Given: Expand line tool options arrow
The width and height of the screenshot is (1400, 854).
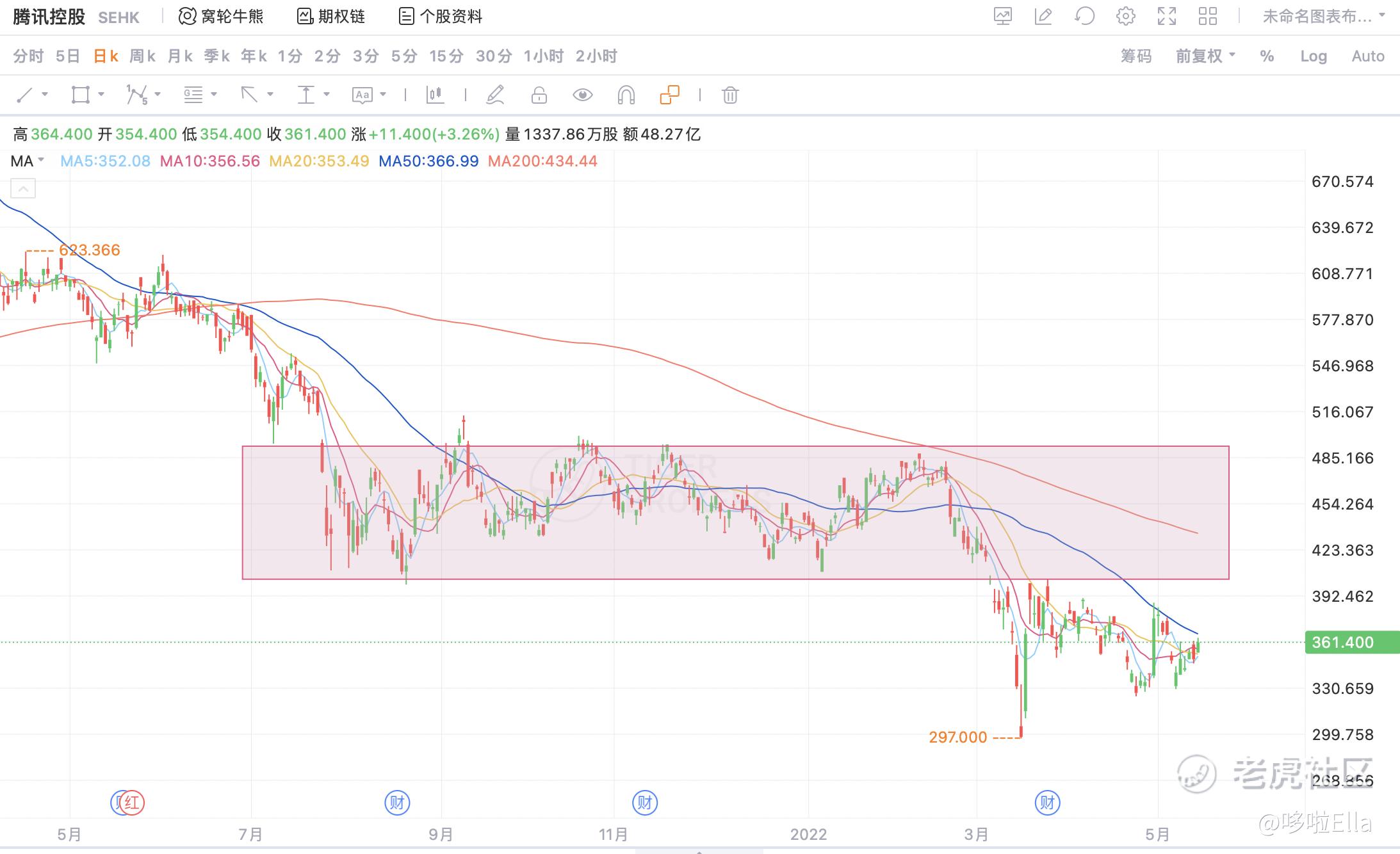Looking at the screenshot, I should (45, 95).
